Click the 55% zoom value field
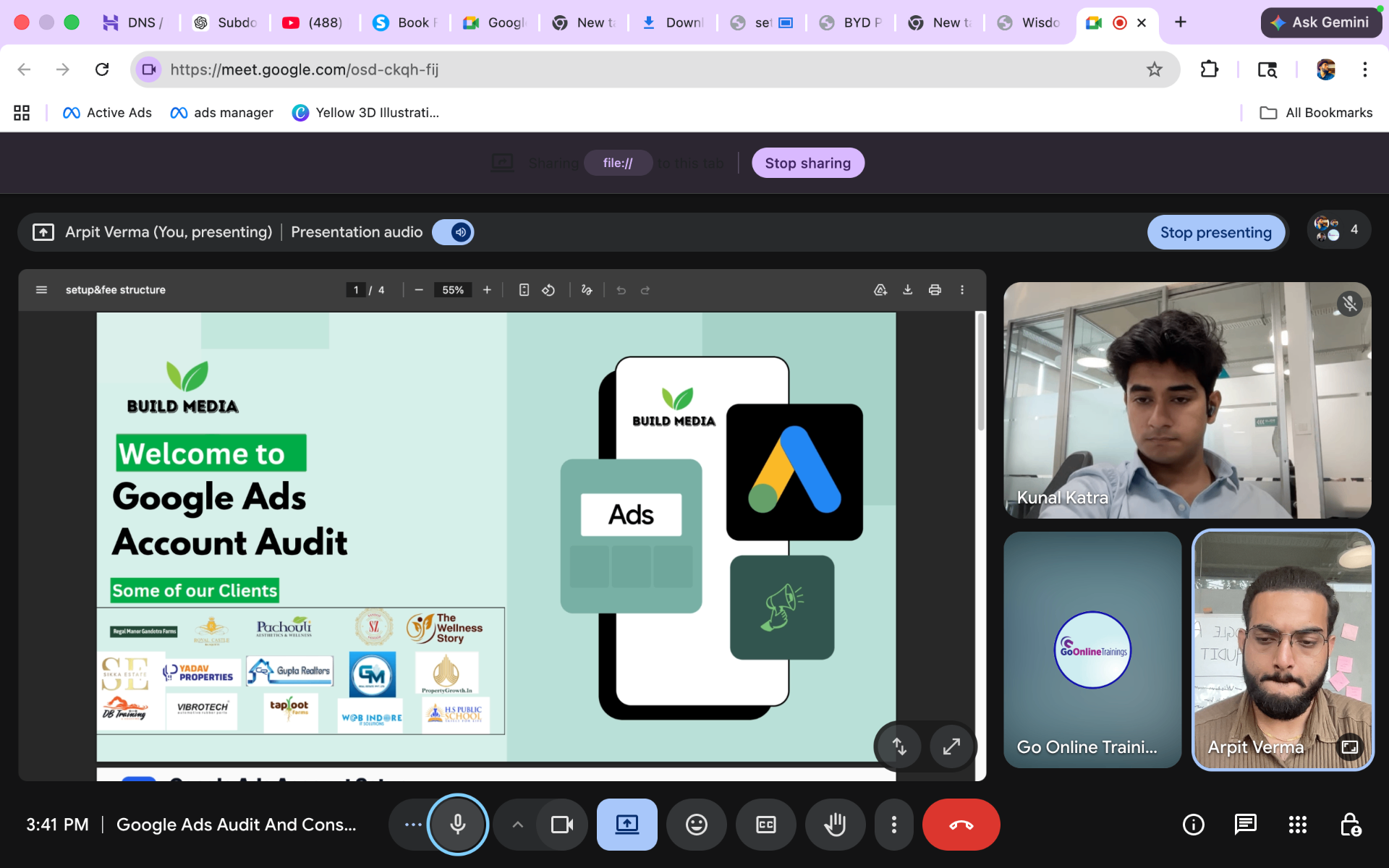The width and height of the screenshot is (1389, 868). (x=453, y=290)
